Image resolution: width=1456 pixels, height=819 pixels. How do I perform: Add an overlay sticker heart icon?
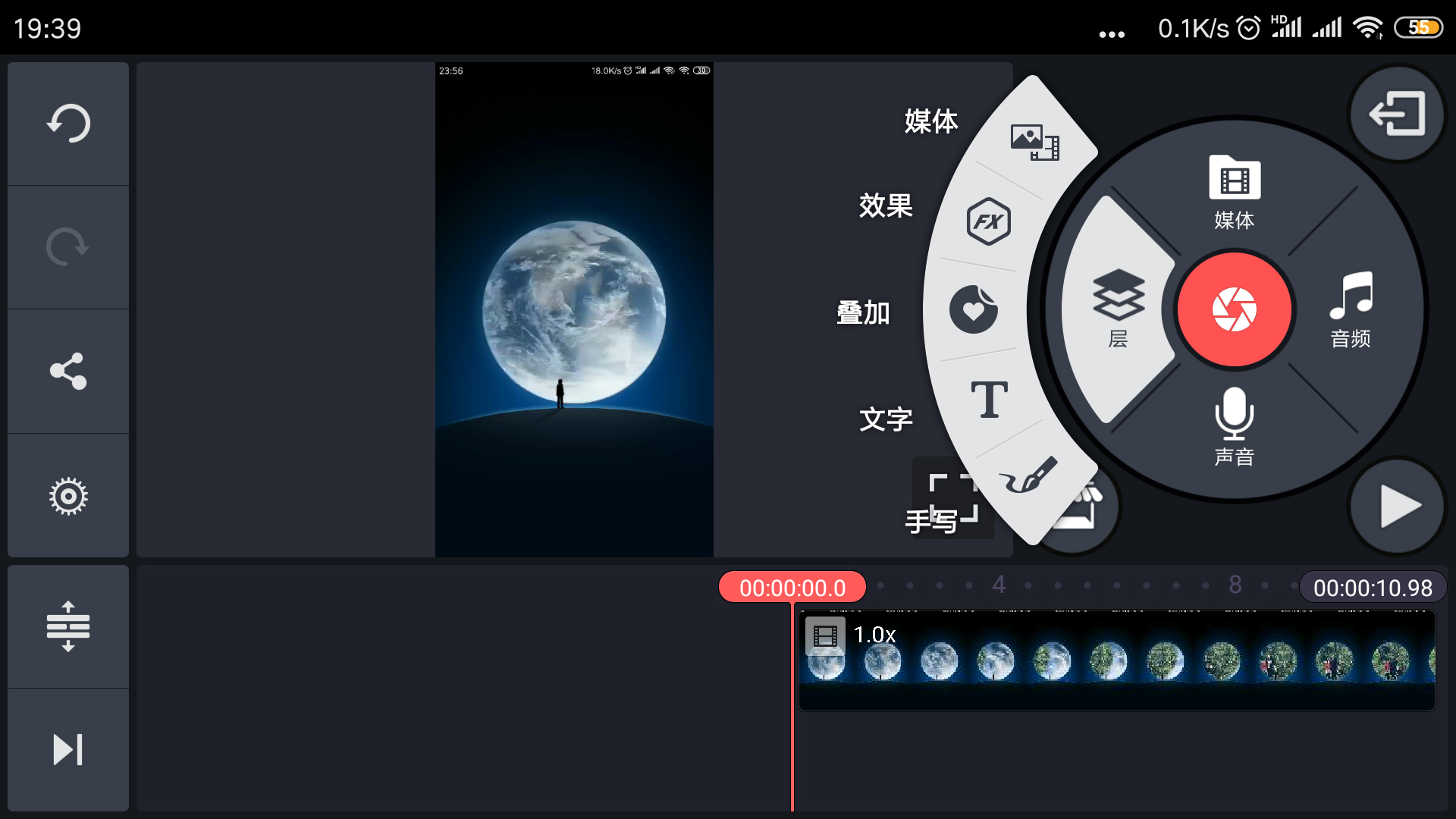[x=974, y=309]
